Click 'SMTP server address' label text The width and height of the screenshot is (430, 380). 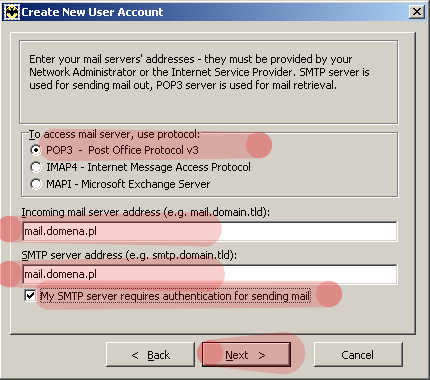pyautogui.click(x=129, y=255)
